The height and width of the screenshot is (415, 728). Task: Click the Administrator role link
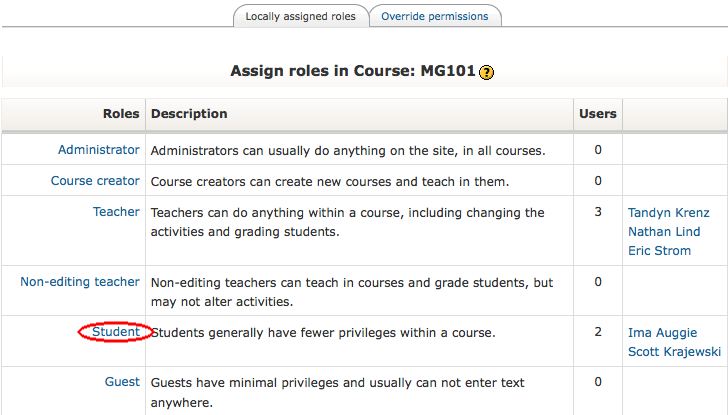(x=98, y=150)
